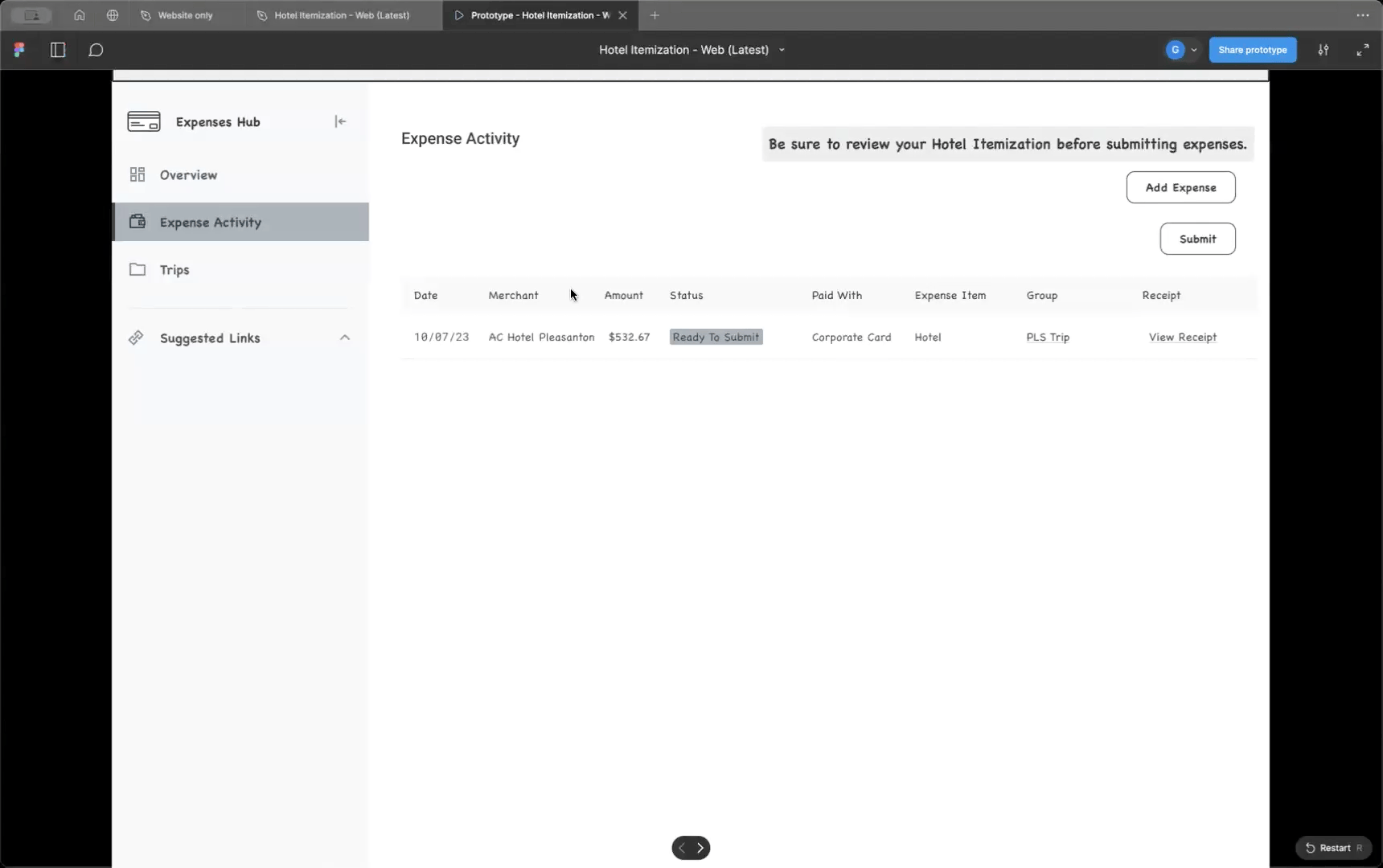
Task: Click the Add Expense button
Action: click(1180, 187)
